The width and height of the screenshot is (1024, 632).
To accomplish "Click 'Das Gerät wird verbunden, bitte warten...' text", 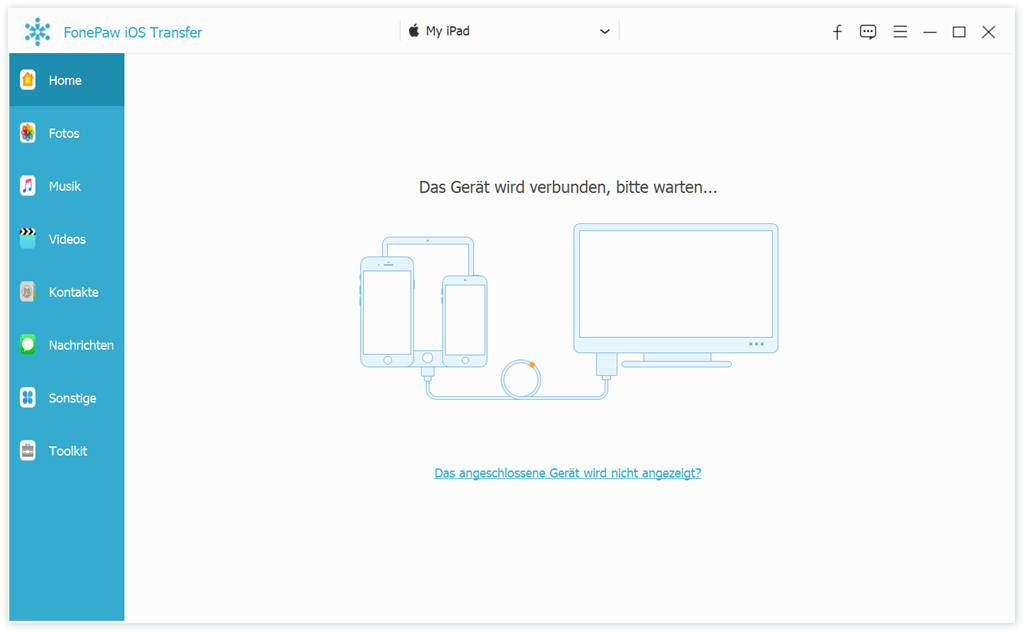I will coord(568,187).
